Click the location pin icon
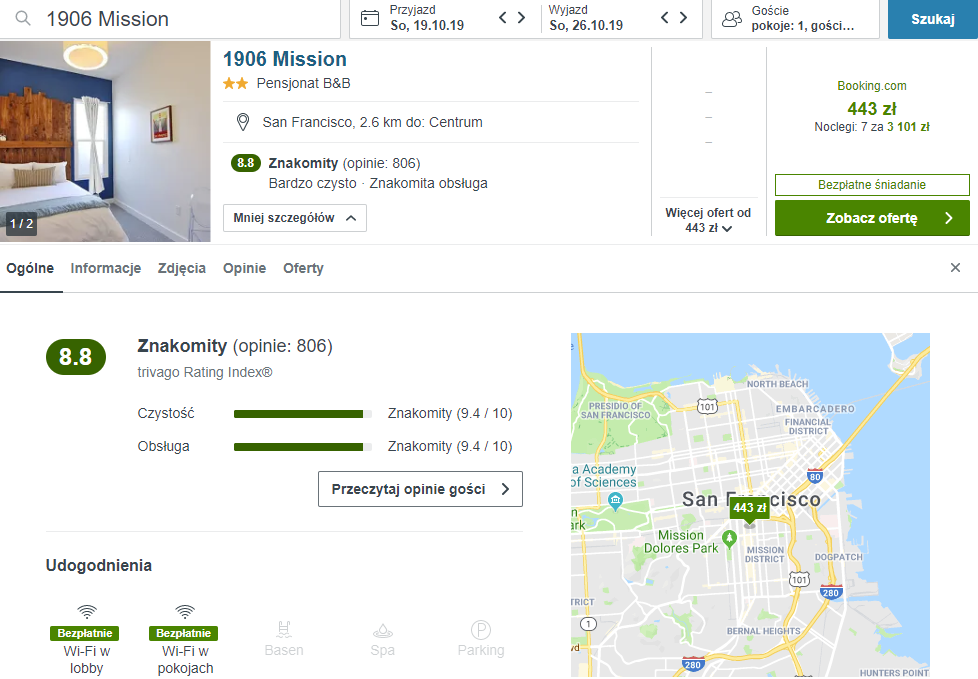The width and height of the screenshot is (978, 679). coord(242,122)
